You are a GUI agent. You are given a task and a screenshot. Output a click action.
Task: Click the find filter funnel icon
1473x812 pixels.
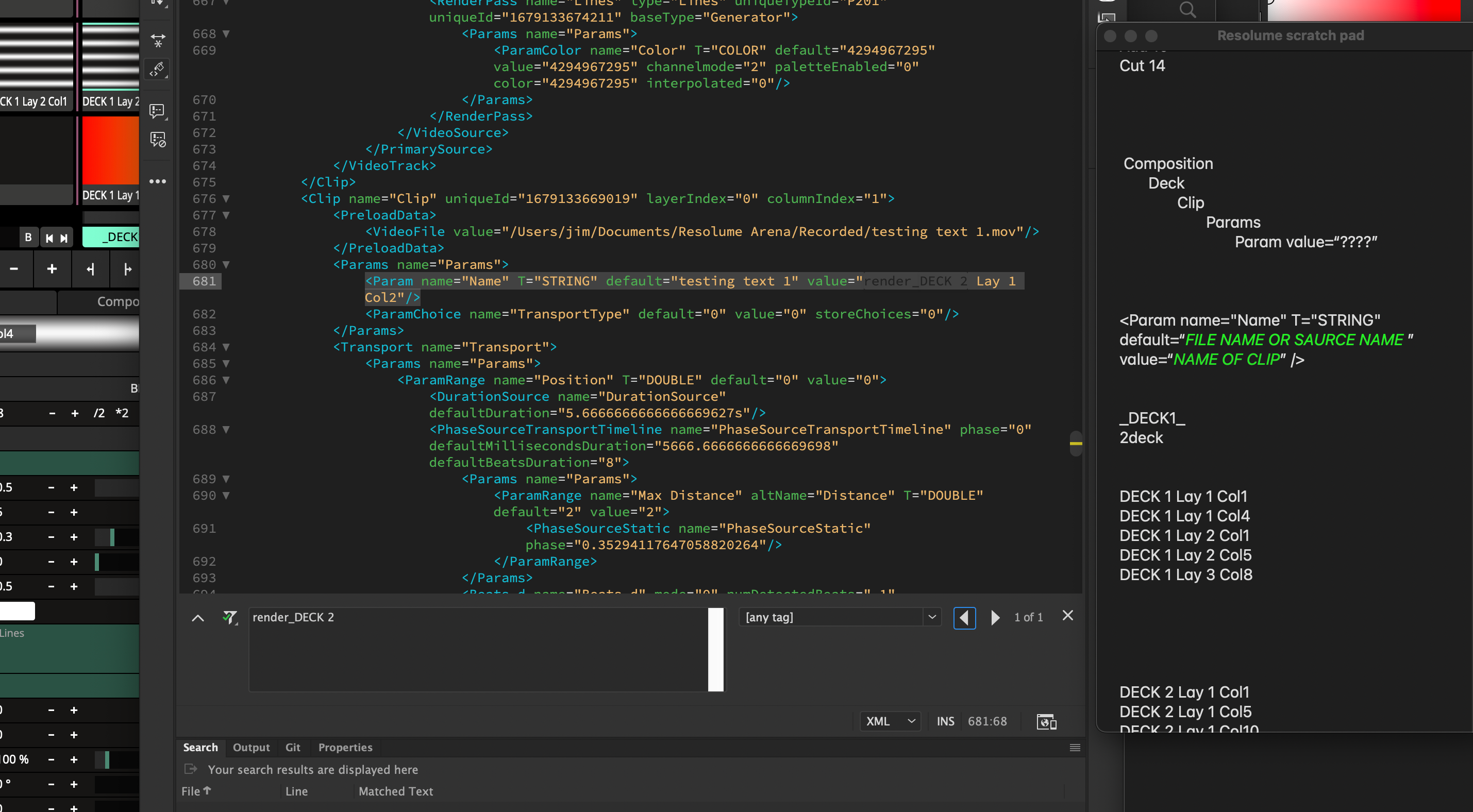[x=229, y=617]
